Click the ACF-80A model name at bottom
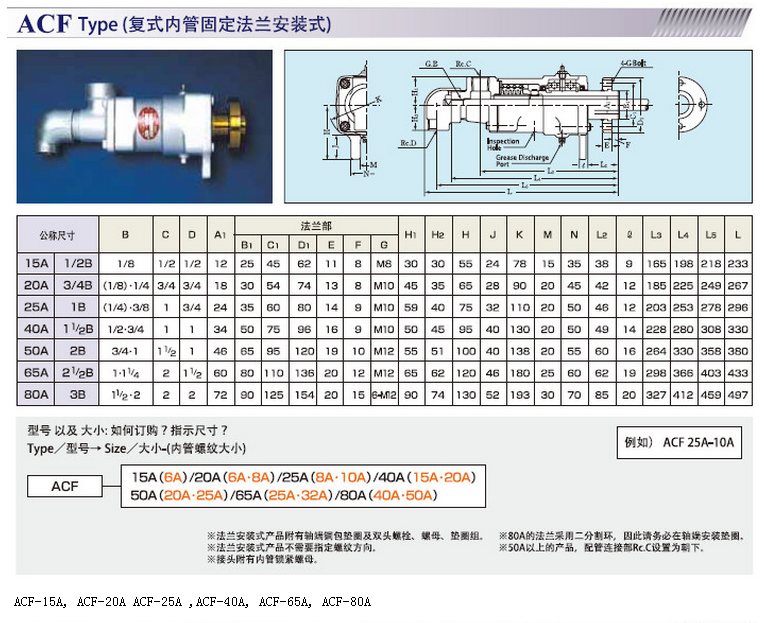The image size is (764, 623). pos(346,602)
